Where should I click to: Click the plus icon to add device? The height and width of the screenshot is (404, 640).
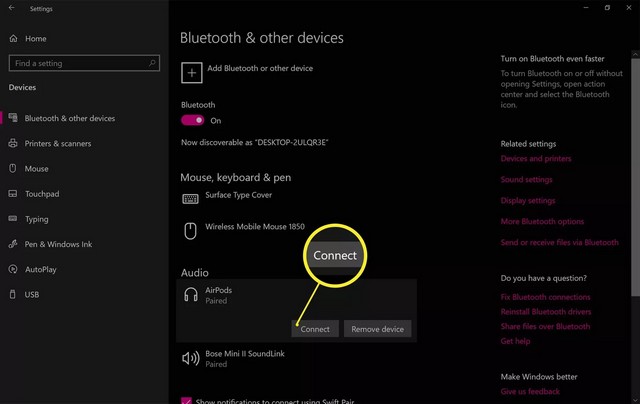190,72
